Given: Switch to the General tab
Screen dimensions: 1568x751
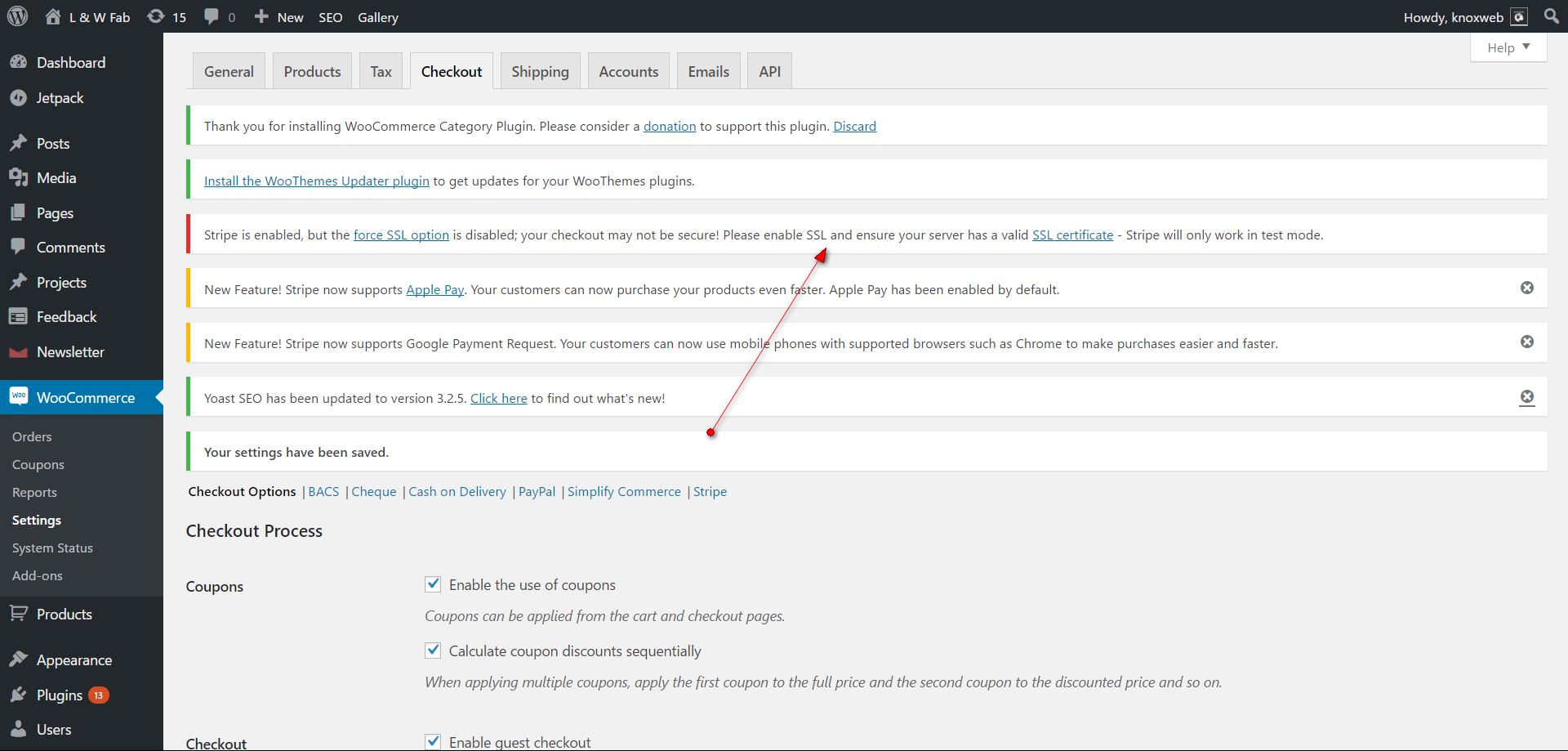Looking at the screenshot, I should point(229,71).
